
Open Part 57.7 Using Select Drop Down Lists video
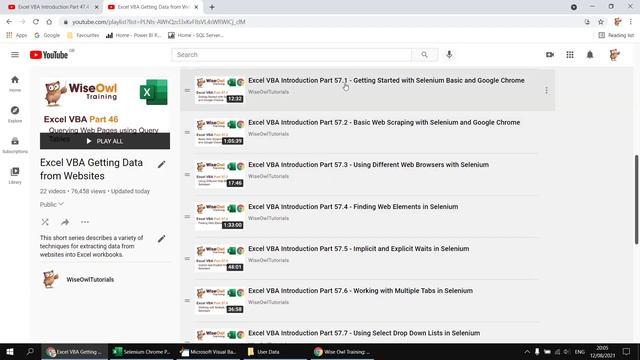(x=364, y=333)
